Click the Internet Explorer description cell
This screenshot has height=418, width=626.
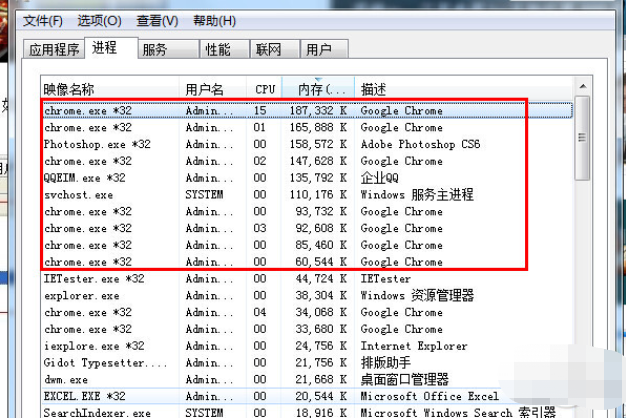[414, 346]
